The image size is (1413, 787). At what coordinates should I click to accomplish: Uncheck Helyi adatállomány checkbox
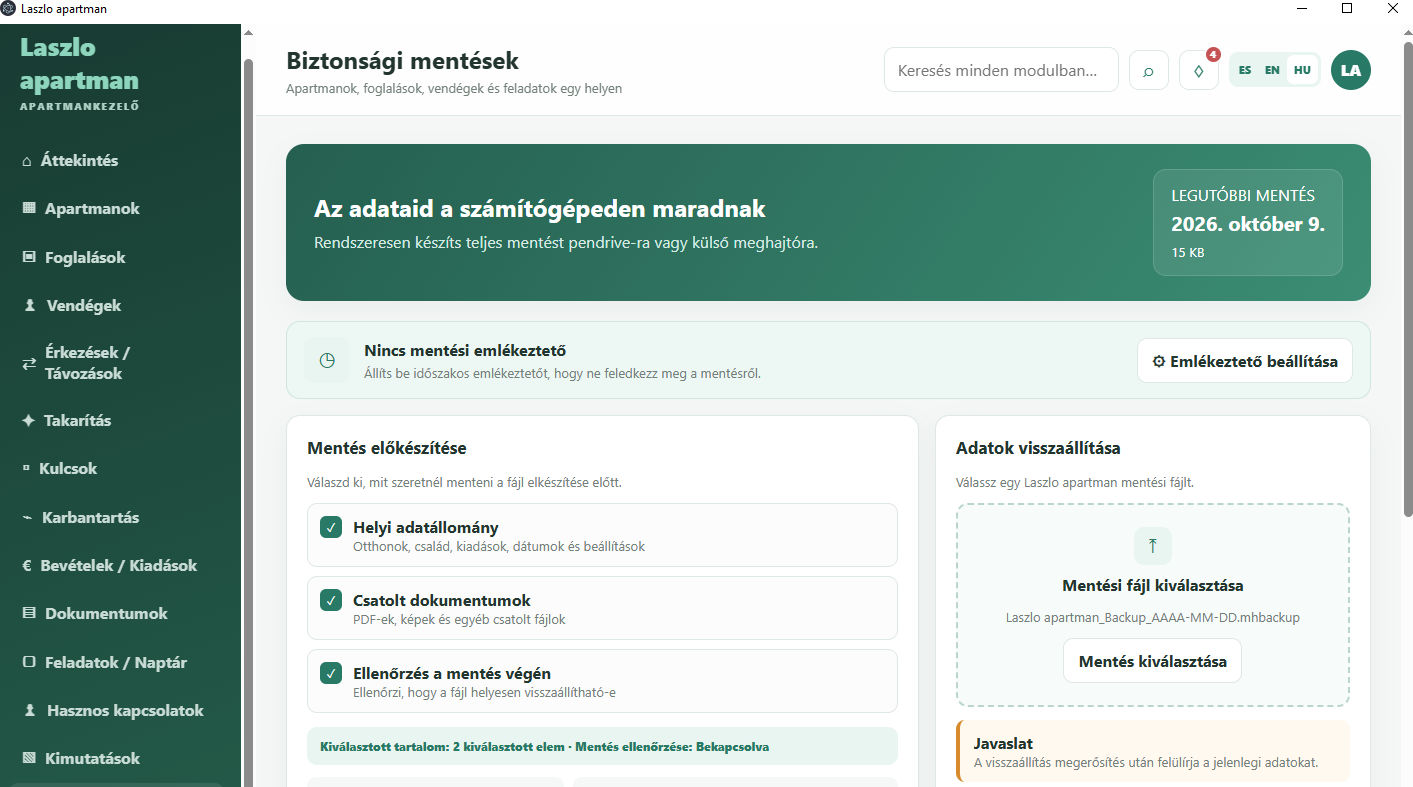pos(331,527)
